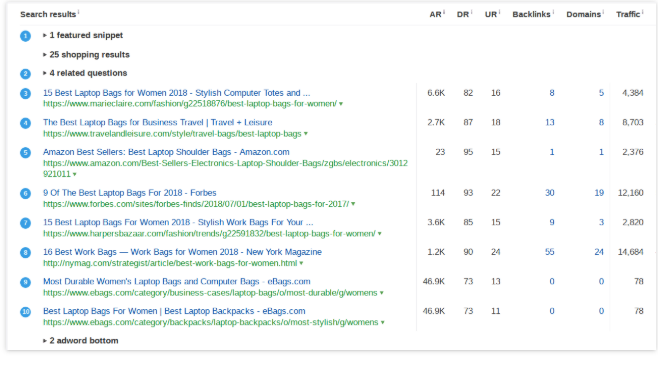This screenshot has width=658, height=371.
Task: Select DR value 87 in Travel + Leisure row
Action: coord(468,122)
